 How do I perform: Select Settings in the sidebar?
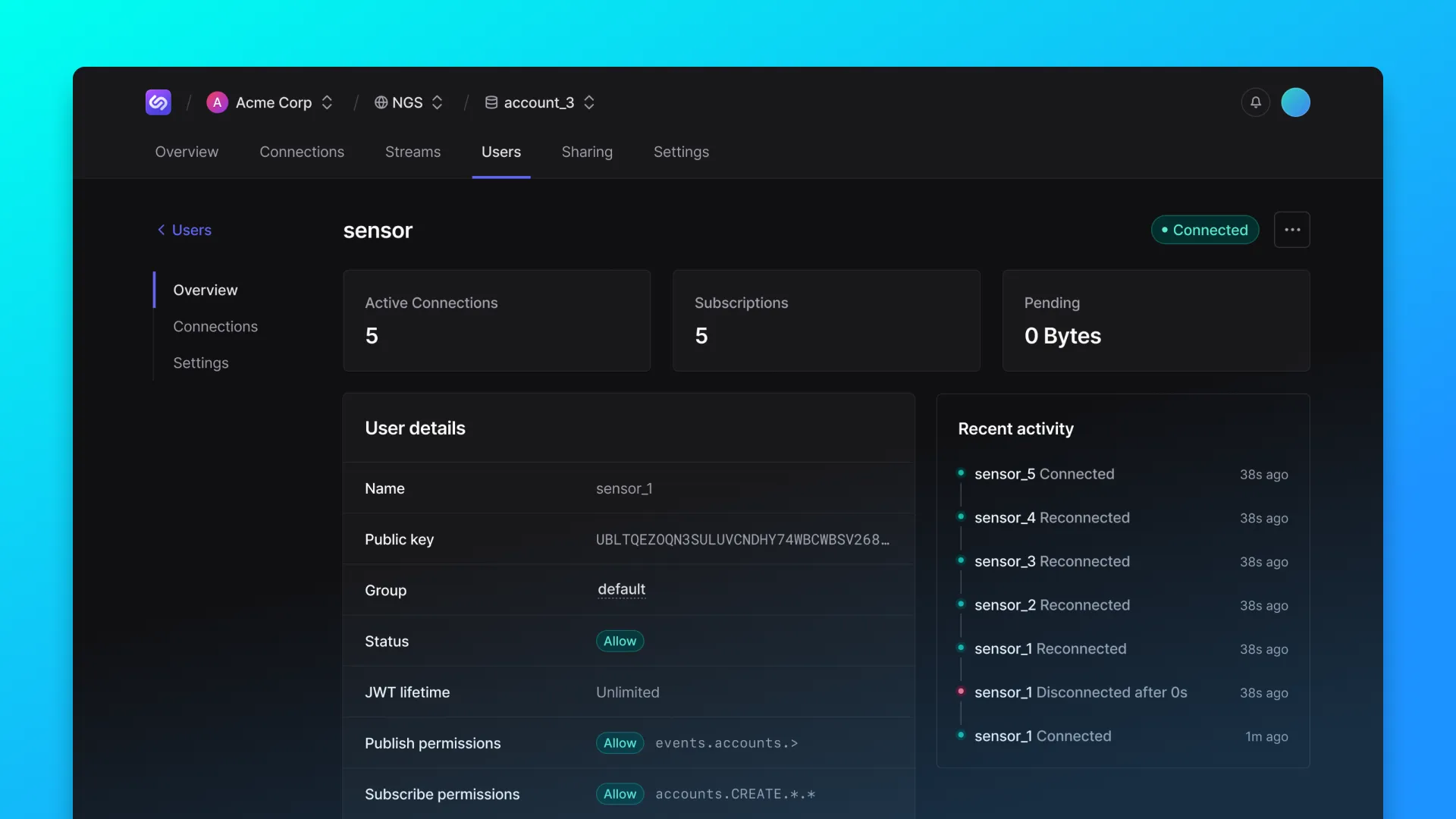point(201,362)
